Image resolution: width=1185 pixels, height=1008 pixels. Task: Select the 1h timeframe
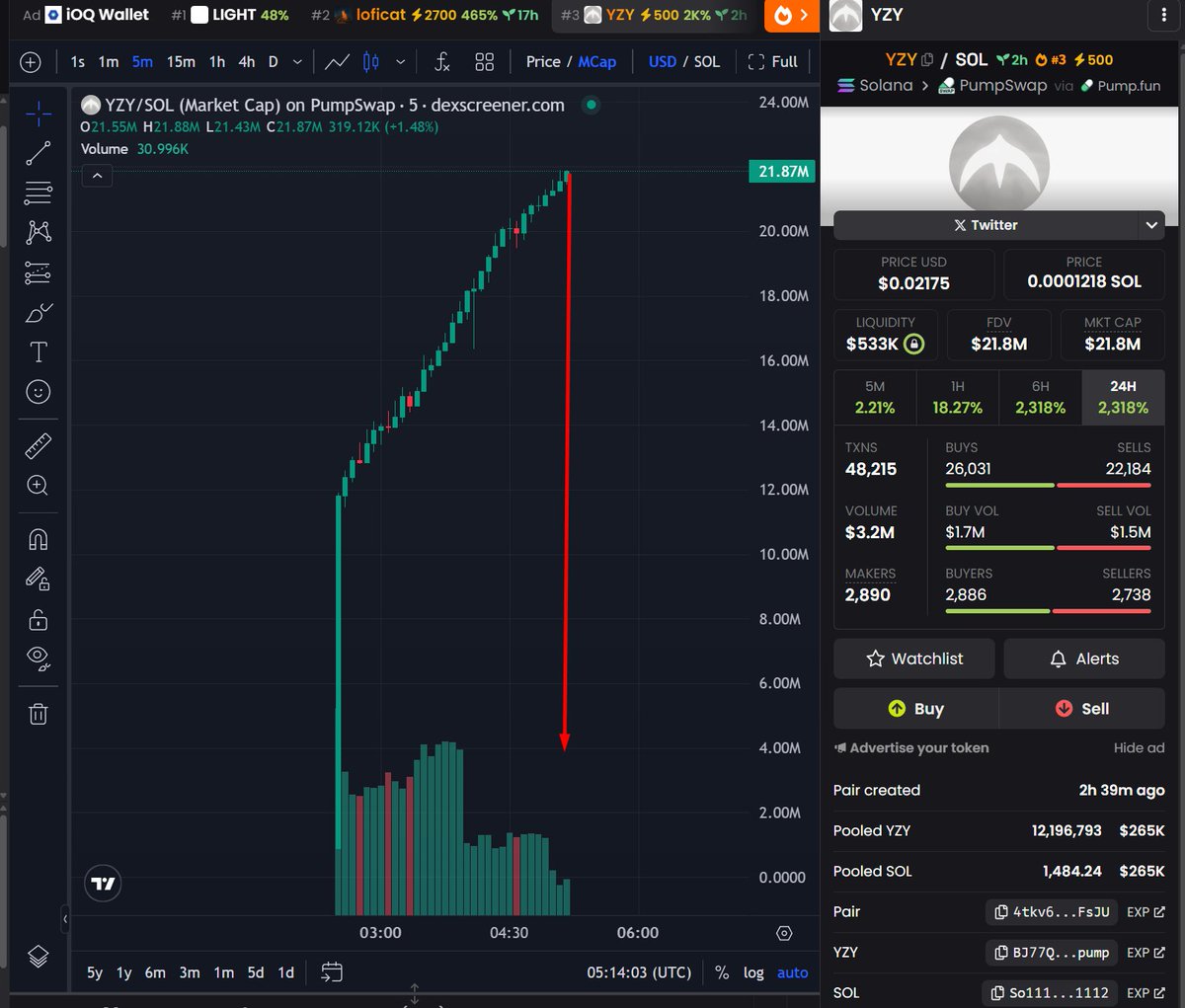217,61
